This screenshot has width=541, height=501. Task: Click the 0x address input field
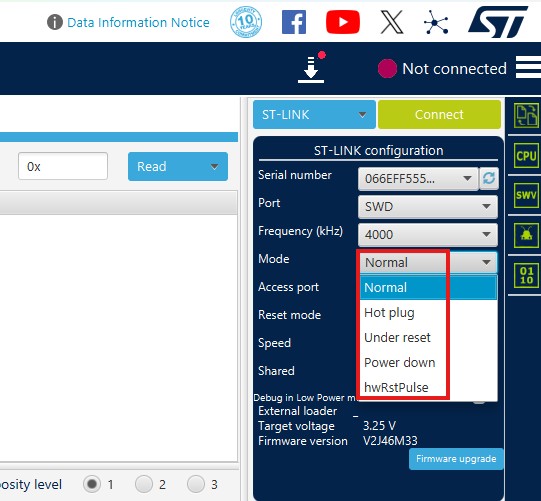[x=63, y=166]
